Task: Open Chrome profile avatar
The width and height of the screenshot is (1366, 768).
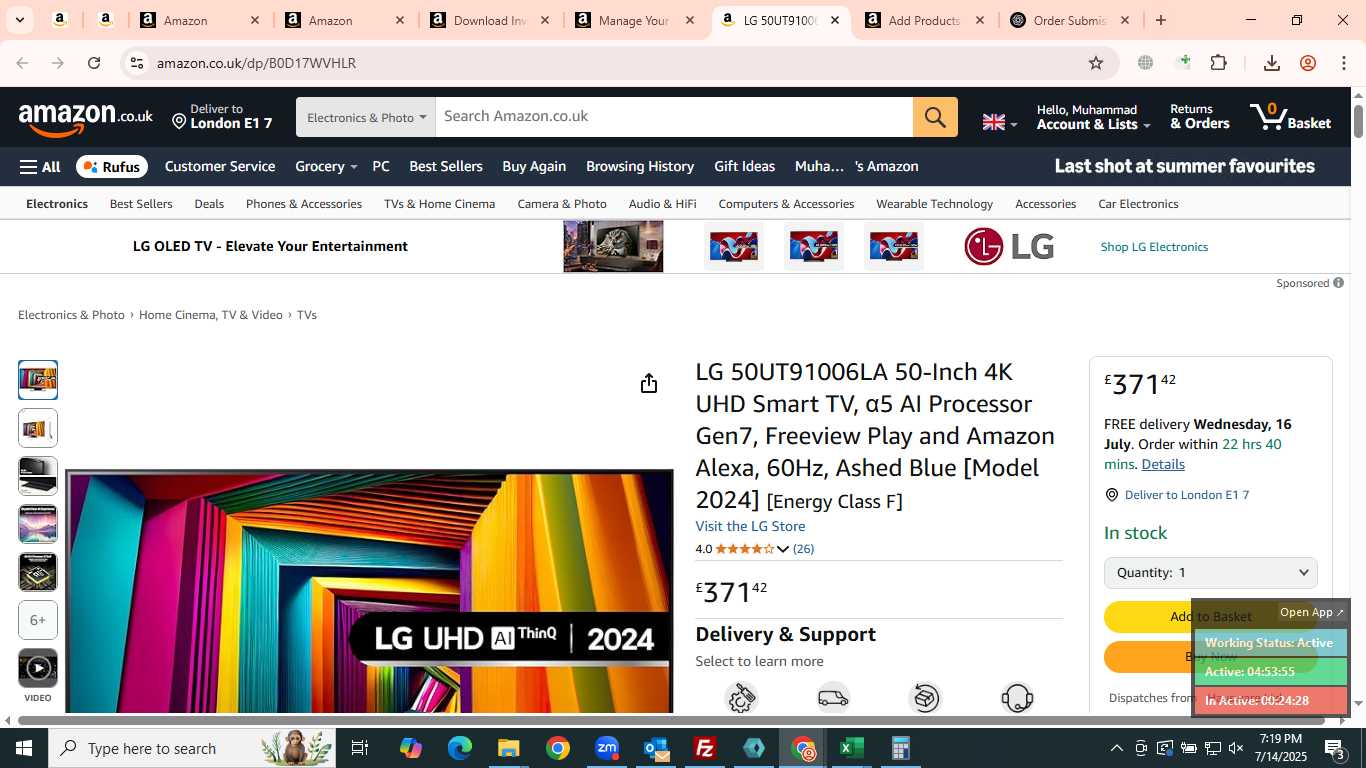Action: pos(1308,63)
